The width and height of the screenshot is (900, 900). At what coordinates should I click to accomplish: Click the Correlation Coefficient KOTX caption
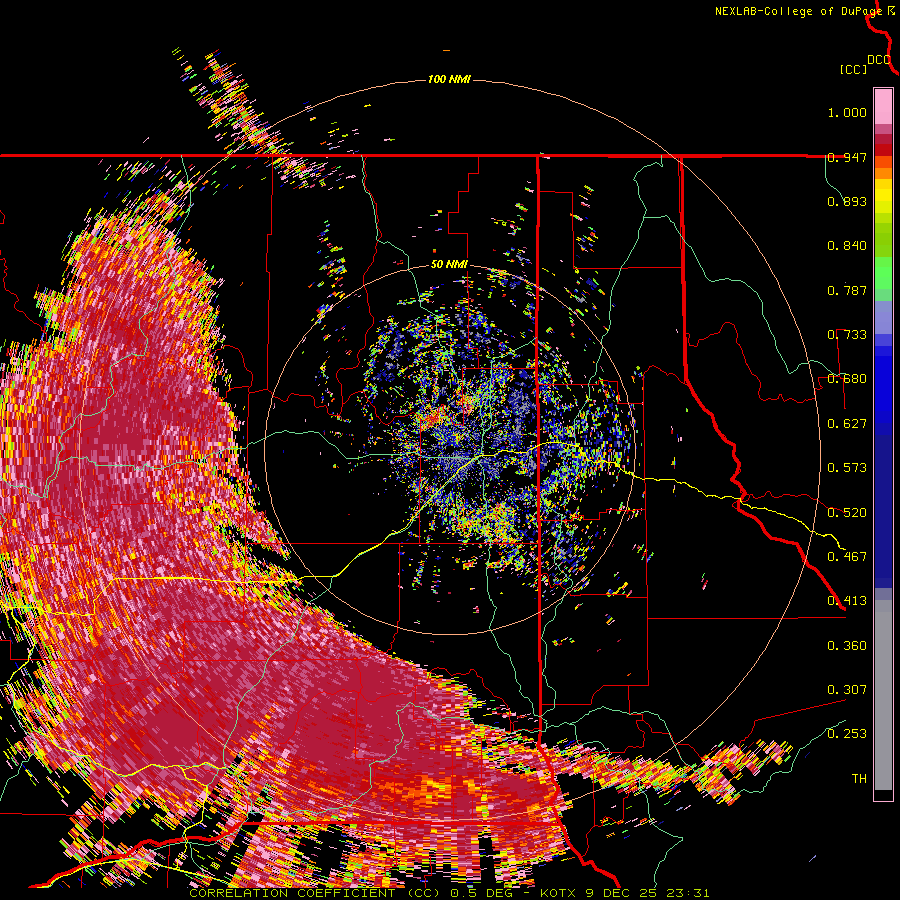449,893
